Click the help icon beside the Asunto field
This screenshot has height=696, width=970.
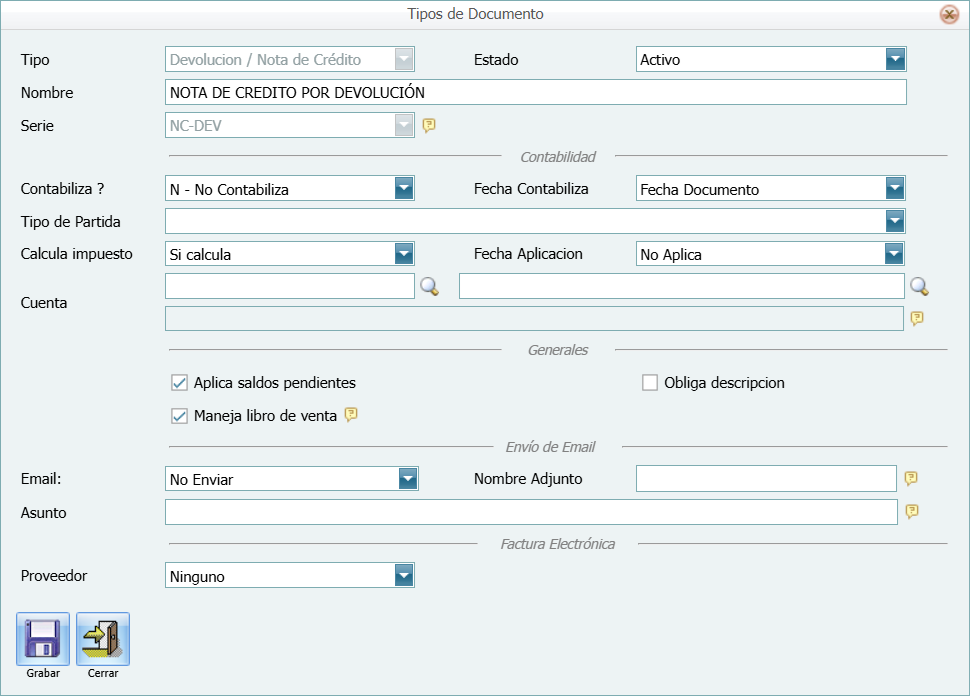pyautogui.click(x=912, y=512)
